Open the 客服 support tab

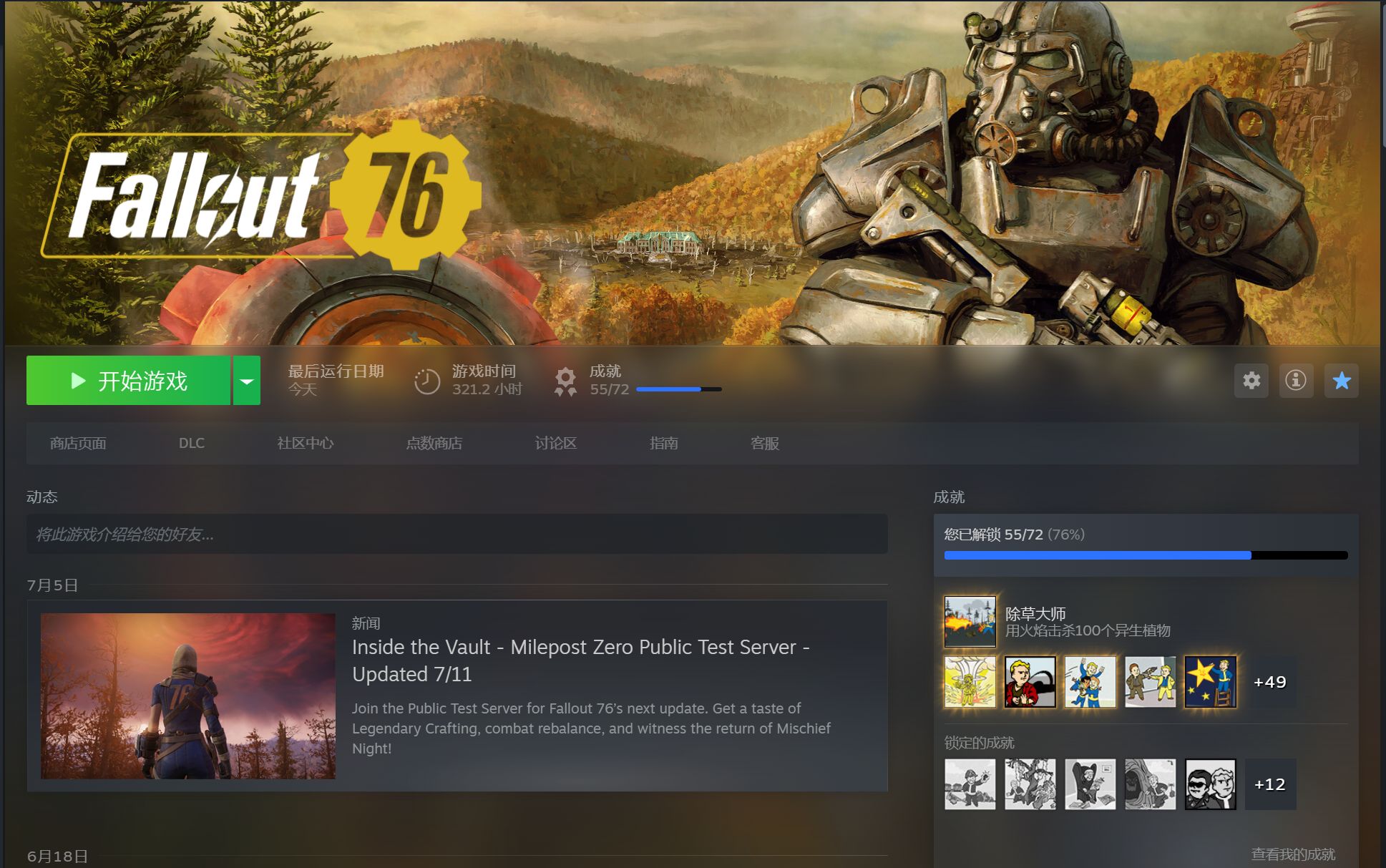(765, 444)
